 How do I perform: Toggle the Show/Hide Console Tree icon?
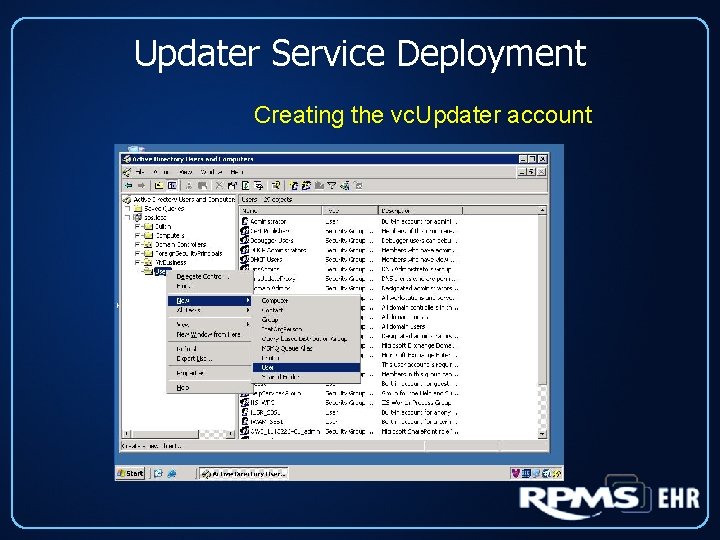point(172,186)
